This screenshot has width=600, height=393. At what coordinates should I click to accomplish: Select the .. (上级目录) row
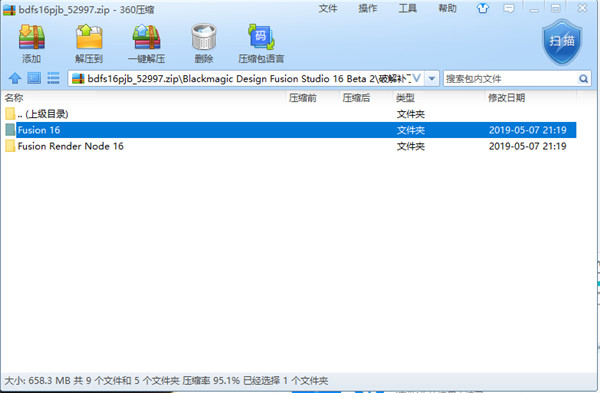(x=290, y=114)
